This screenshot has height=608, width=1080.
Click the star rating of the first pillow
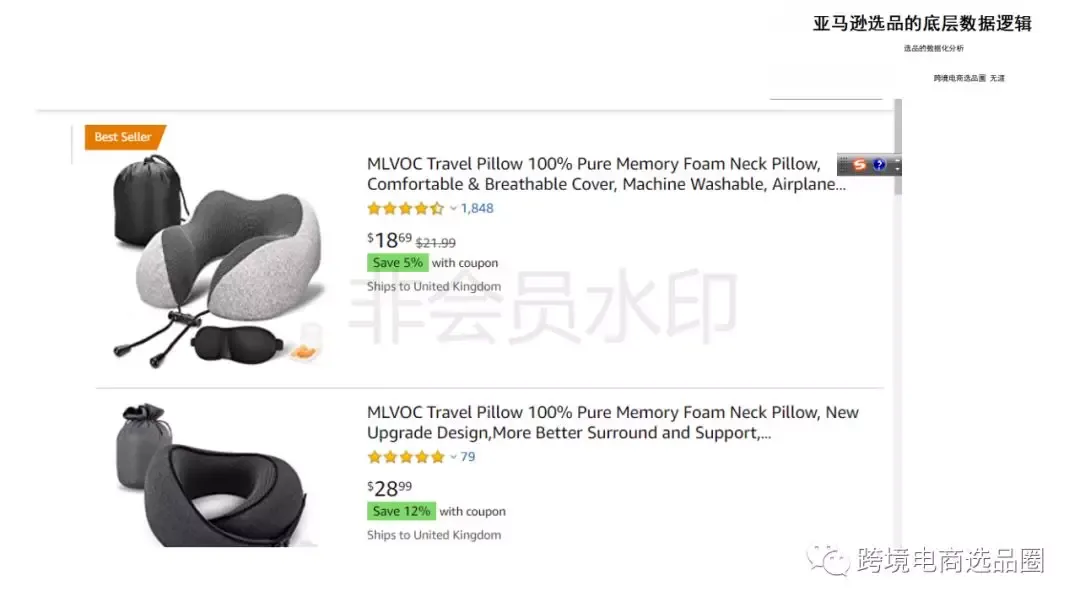point(406,209)
